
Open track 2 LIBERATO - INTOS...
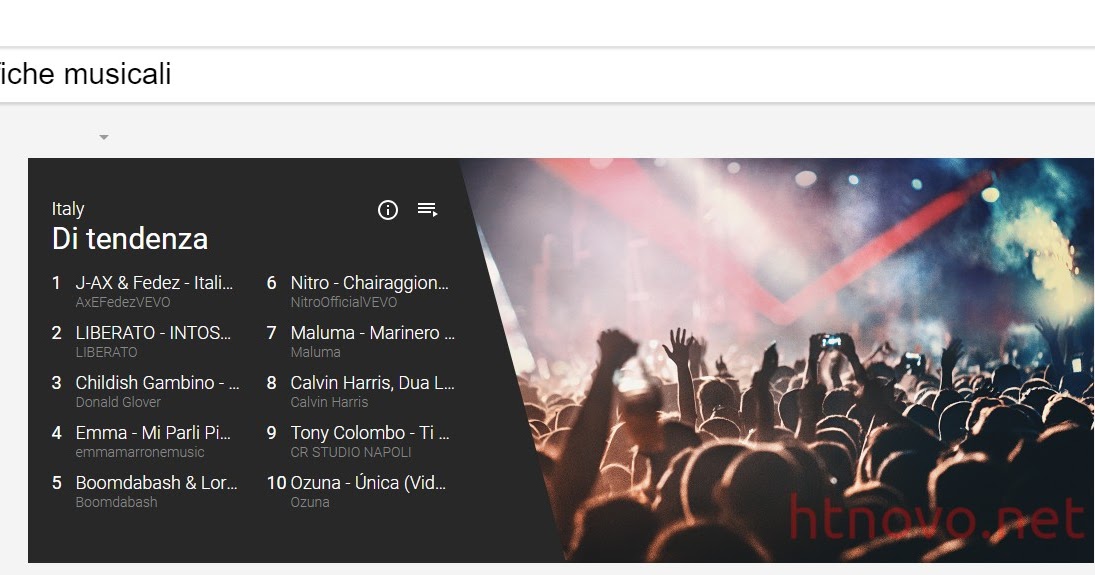(x=153, y=333)
